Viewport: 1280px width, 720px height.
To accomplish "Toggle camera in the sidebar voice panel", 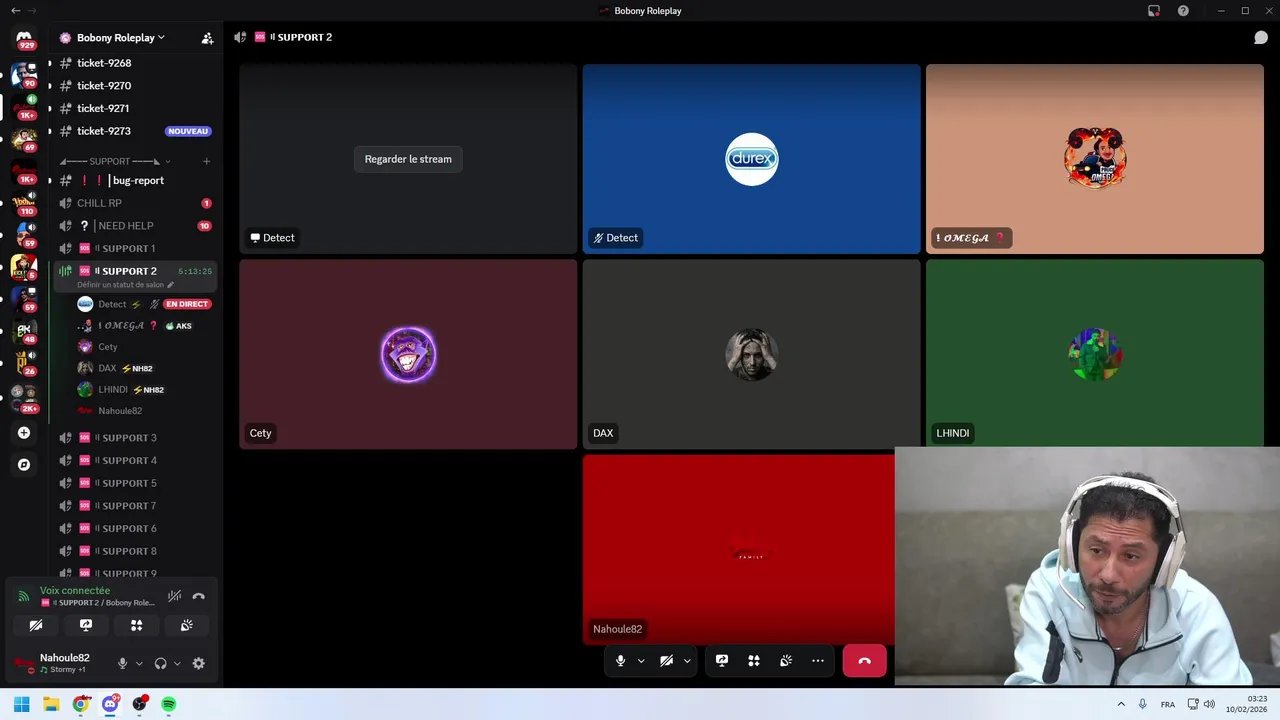I will (x=36, y=625).
